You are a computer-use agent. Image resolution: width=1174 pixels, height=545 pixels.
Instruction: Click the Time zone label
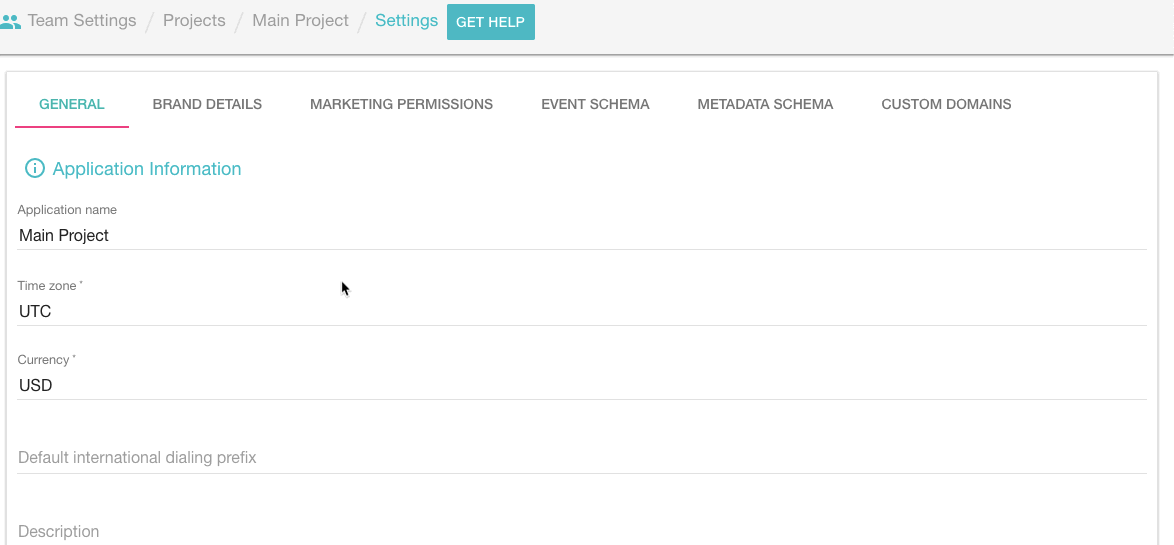[x=50, y=285]
